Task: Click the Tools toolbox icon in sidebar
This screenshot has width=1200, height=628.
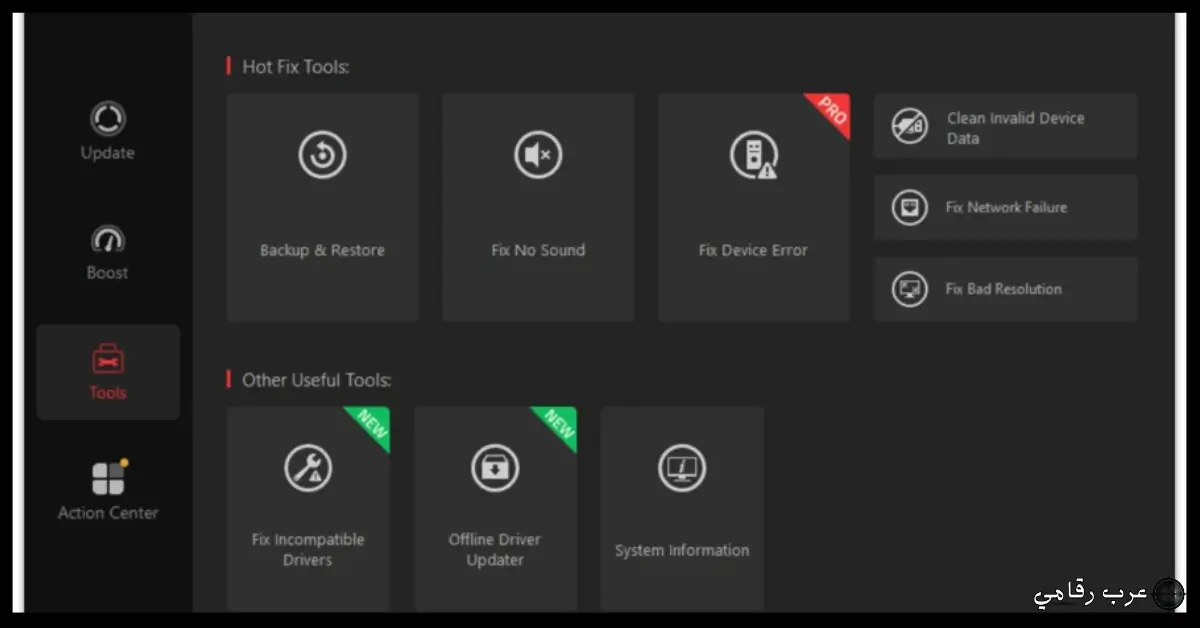Action: click(x=107, y=360)
